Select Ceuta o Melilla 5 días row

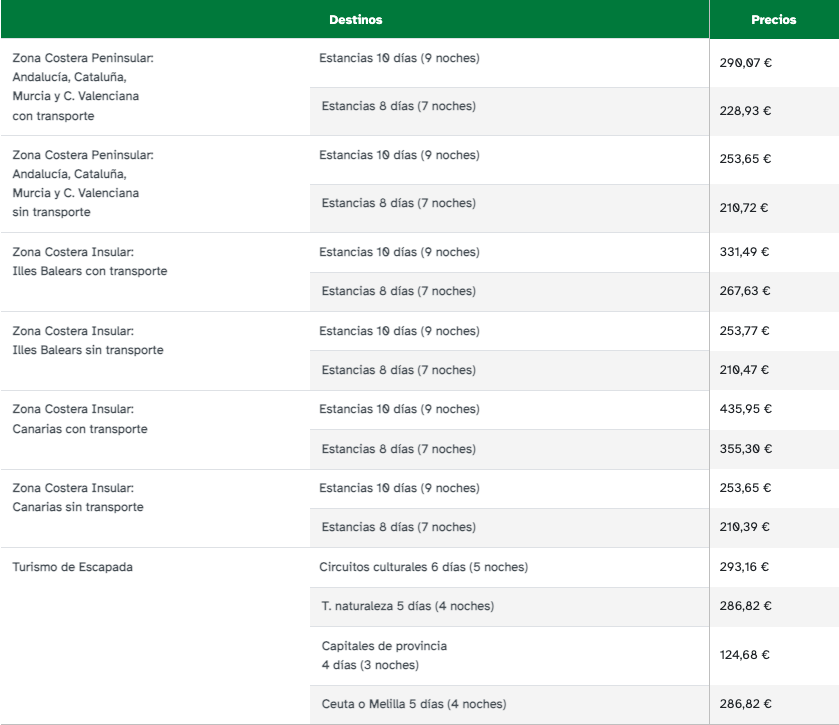point(413,704)
